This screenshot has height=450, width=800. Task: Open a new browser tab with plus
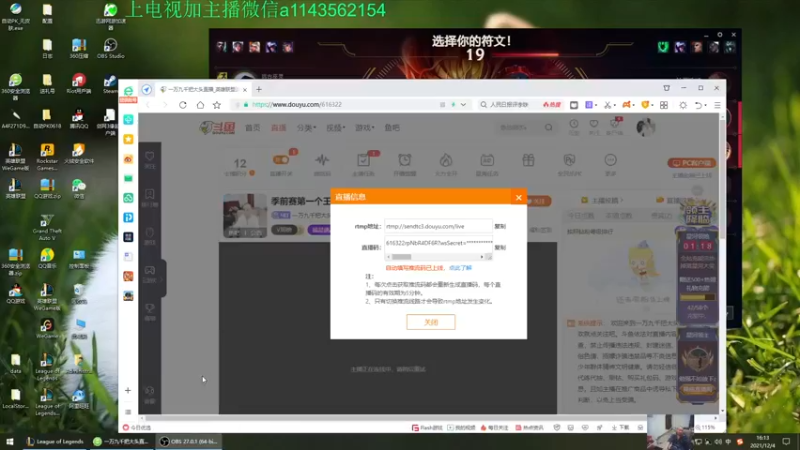click(259, 89)
